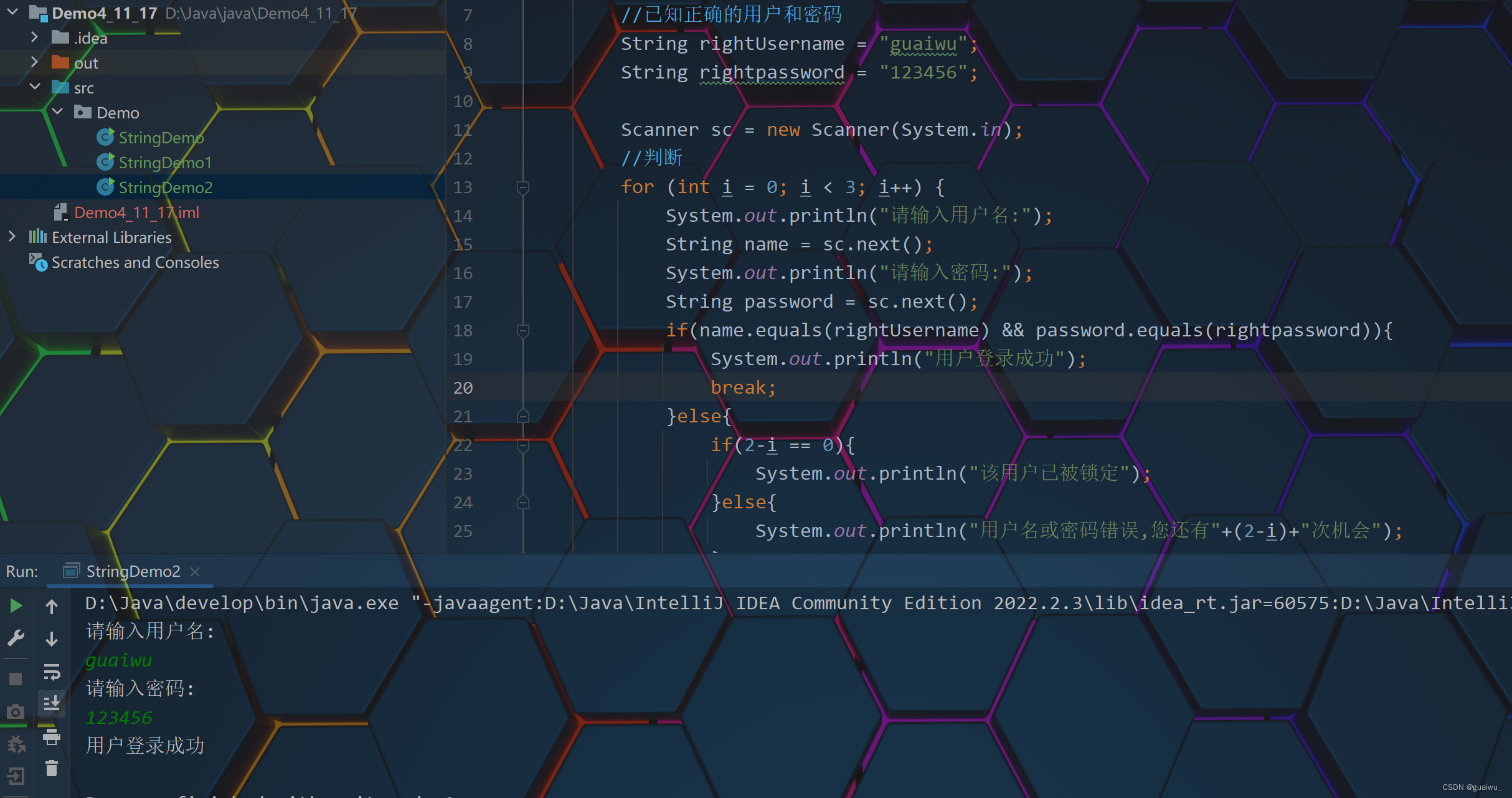
Task: Open run configuration wrench icon
Action: point(16,638)
